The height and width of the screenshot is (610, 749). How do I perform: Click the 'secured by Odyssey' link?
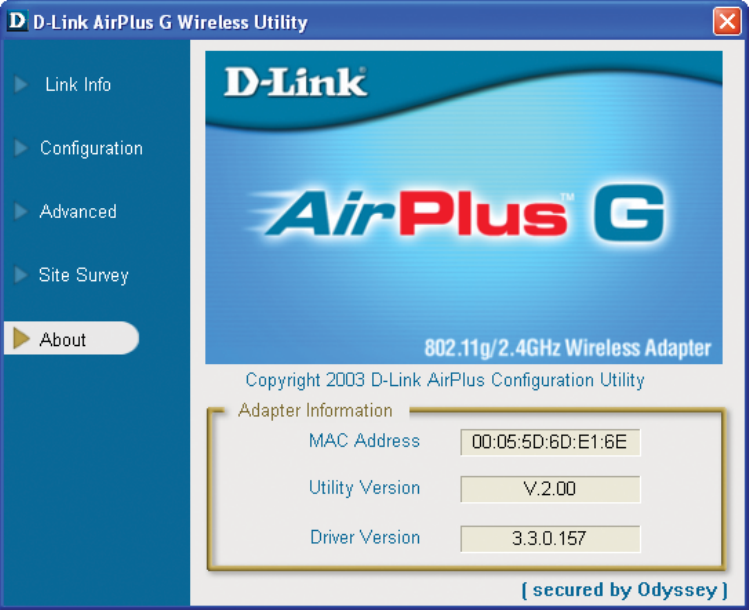click(625, 590)
